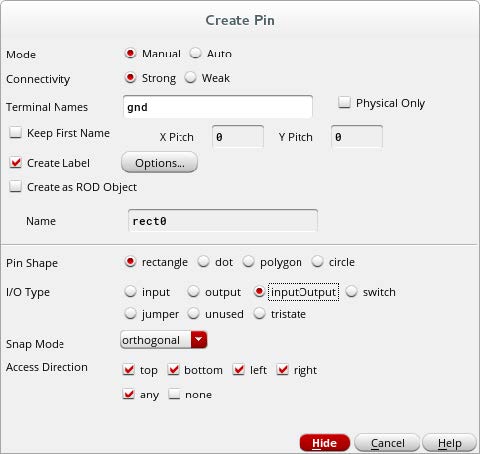Viewport: 480px width, 454px height.
Task: Open the Snap Mode orthogonal dropdown
Action: 163,340
